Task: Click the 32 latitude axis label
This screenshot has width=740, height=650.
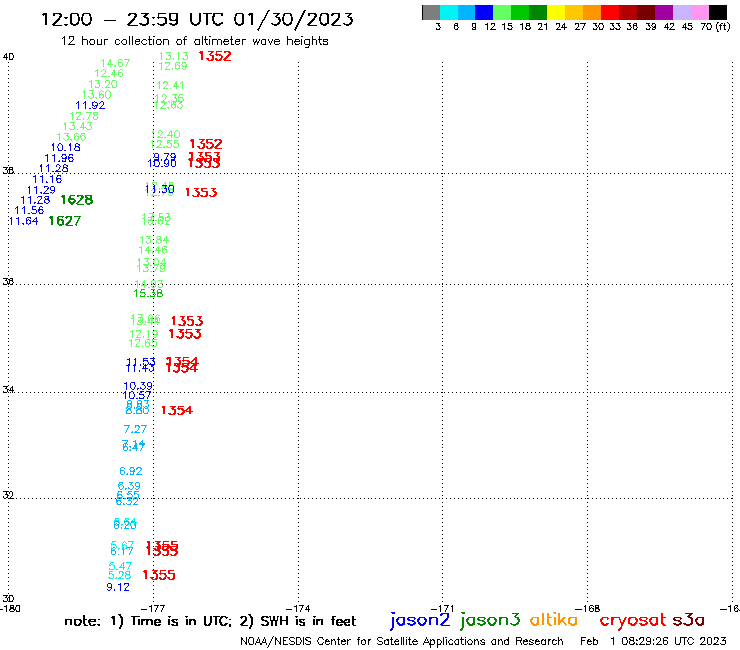Action: click(8, 495)
